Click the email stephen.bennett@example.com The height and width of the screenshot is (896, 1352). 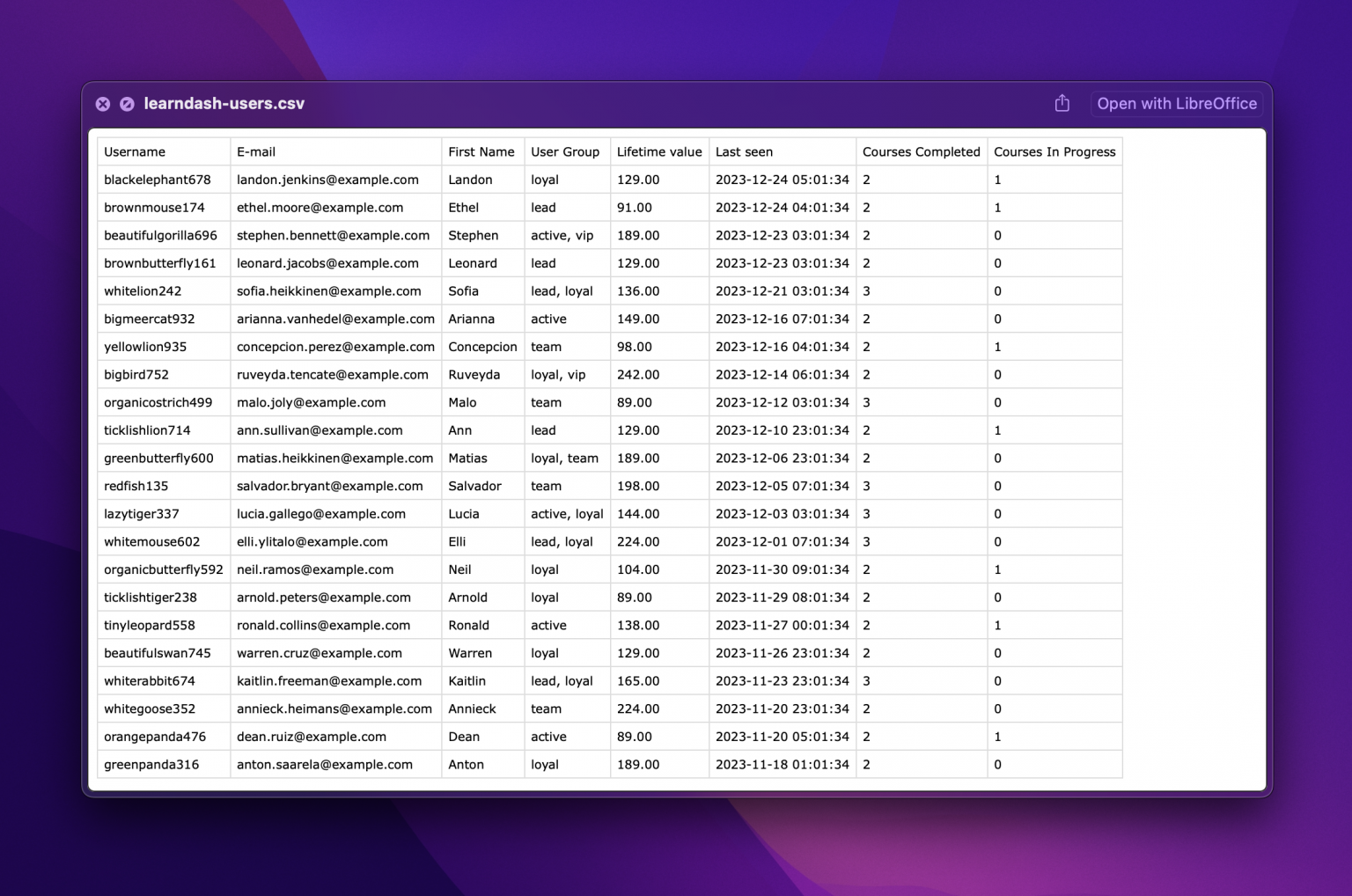[333, 235]
